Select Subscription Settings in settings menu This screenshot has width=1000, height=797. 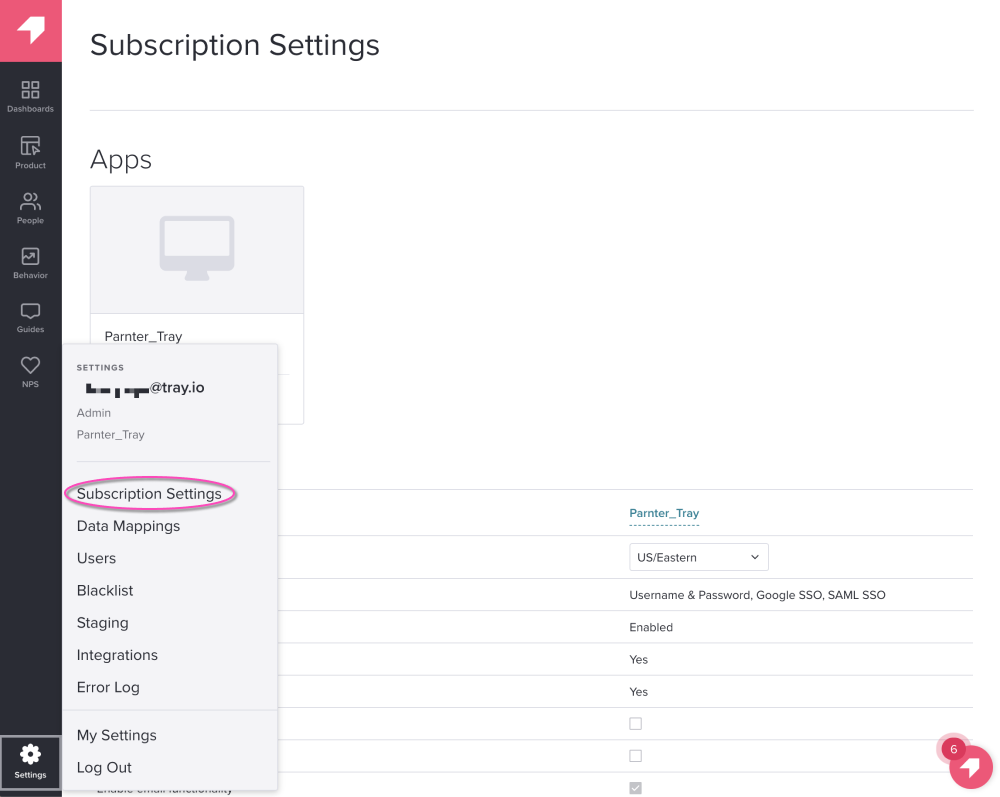[149, 494]
